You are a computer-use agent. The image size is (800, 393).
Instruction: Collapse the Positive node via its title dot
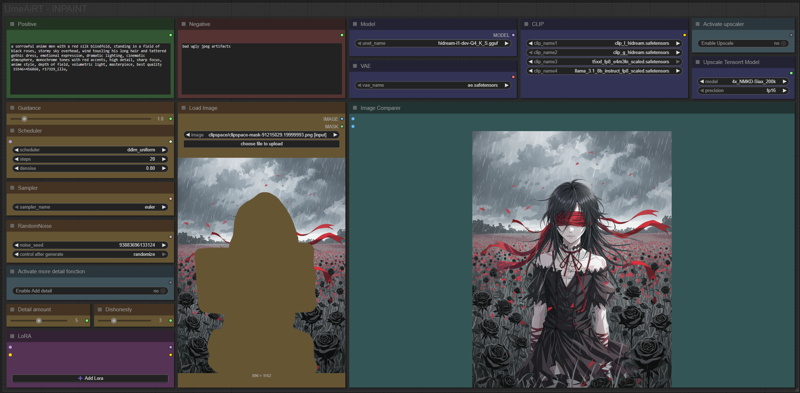coord(12,24)
